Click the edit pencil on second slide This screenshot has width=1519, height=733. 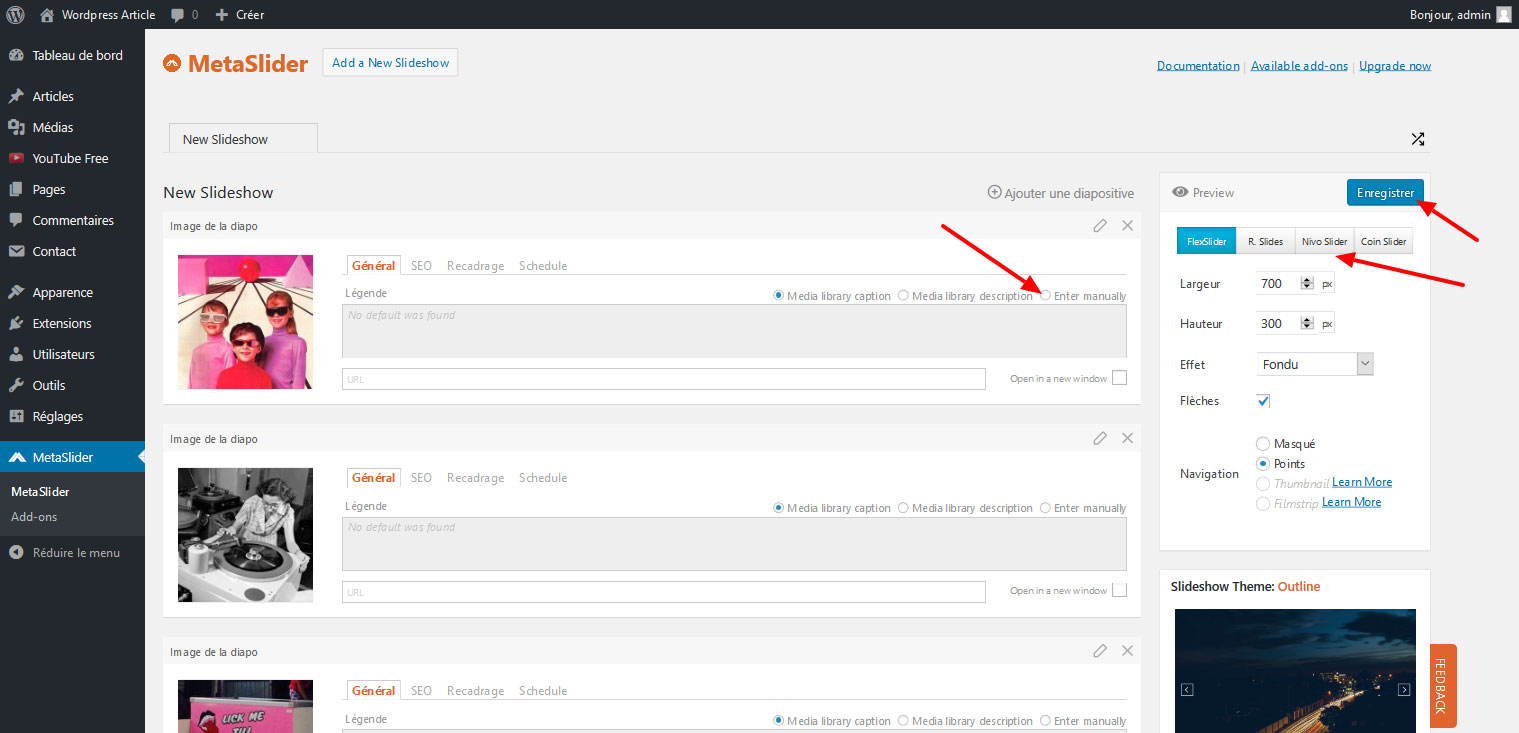(x=1100, y=438)
